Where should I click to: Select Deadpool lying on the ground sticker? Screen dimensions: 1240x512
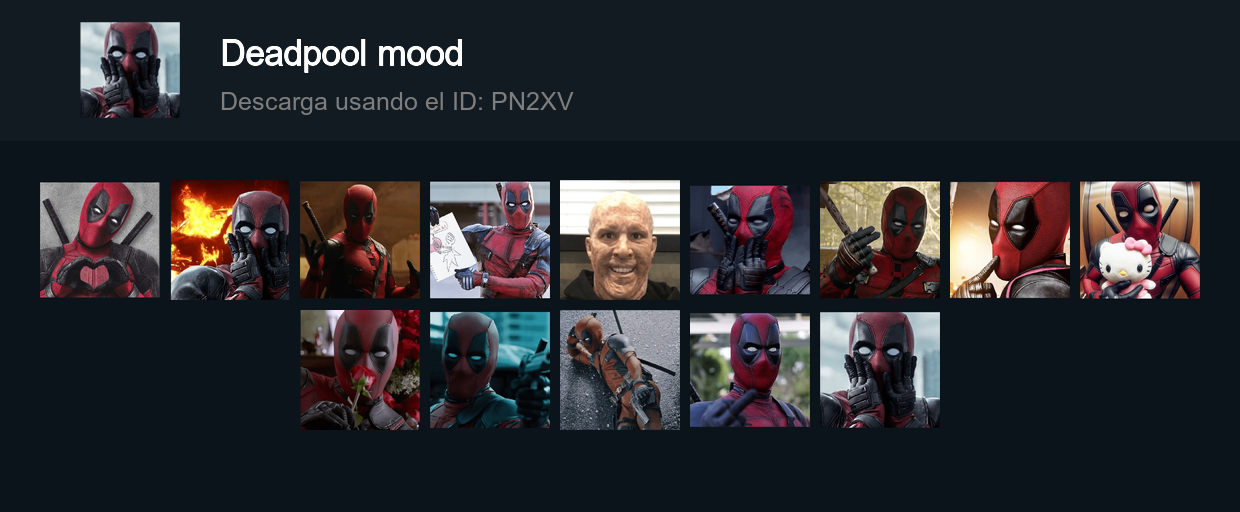click(x=620, y=370)
